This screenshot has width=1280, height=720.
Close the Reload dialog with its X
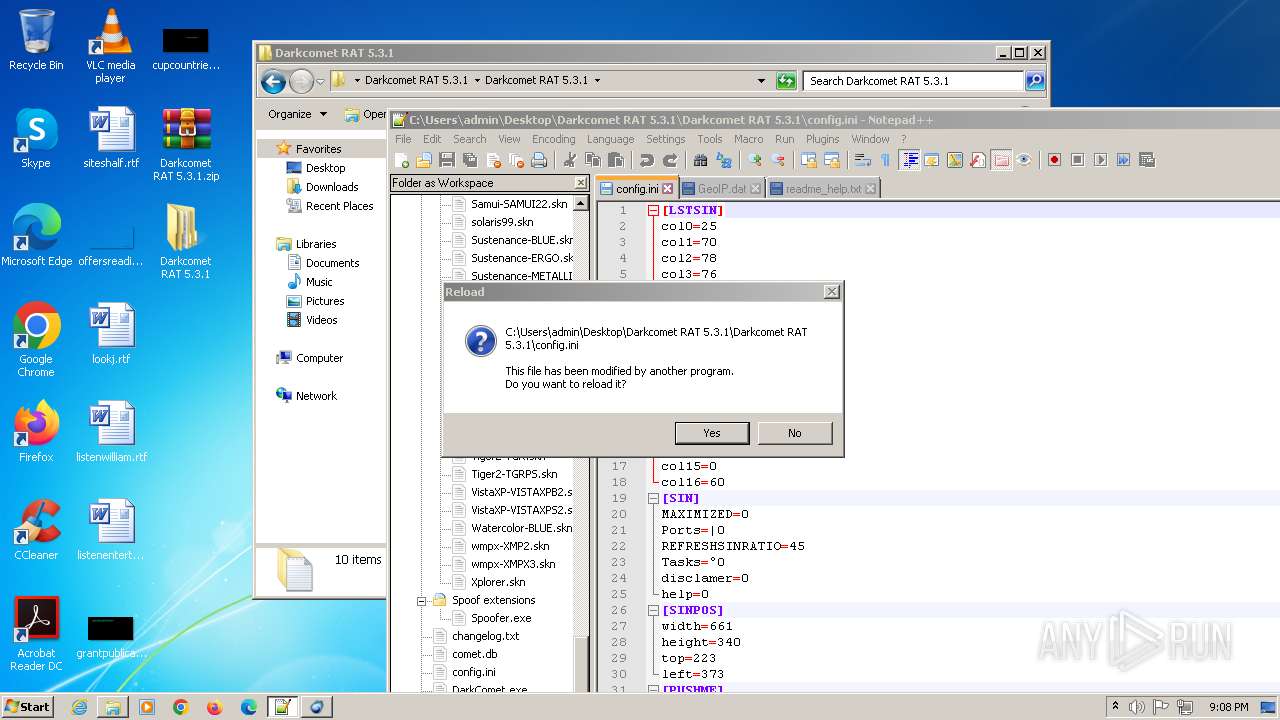click(831, 292)
